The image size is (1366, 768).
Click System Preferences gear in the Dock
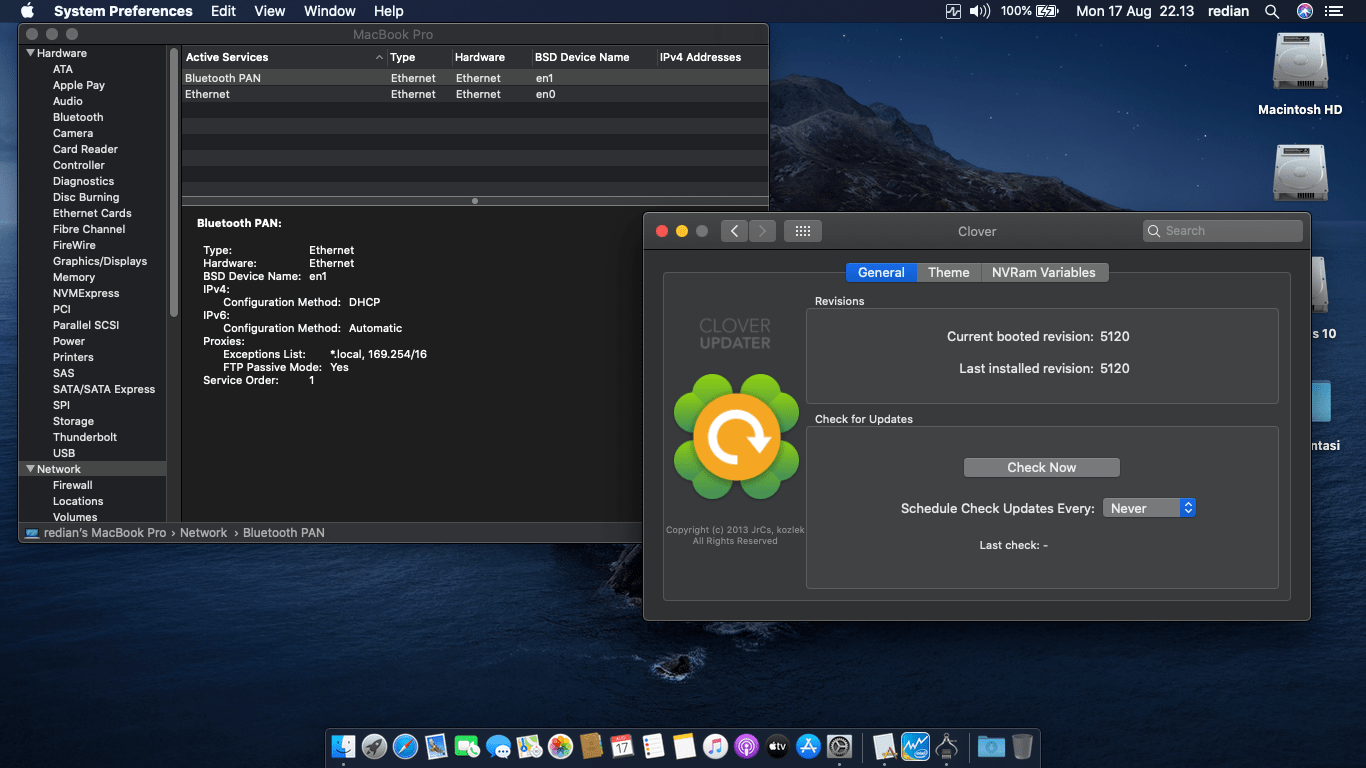click(x=839, y=746)
